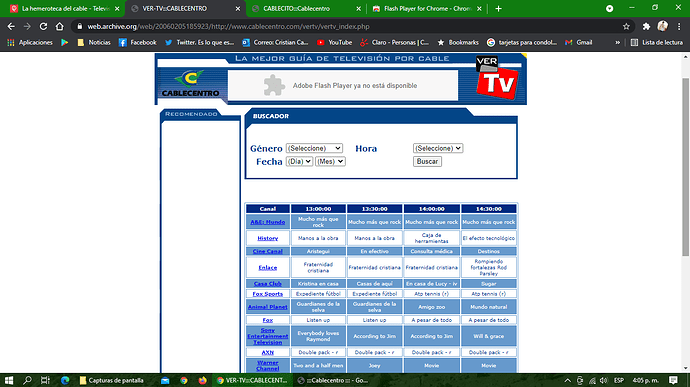This screenshot has width=690, height=387.
Task: Show hidden system tray icons
Action: tap(568, 380)
